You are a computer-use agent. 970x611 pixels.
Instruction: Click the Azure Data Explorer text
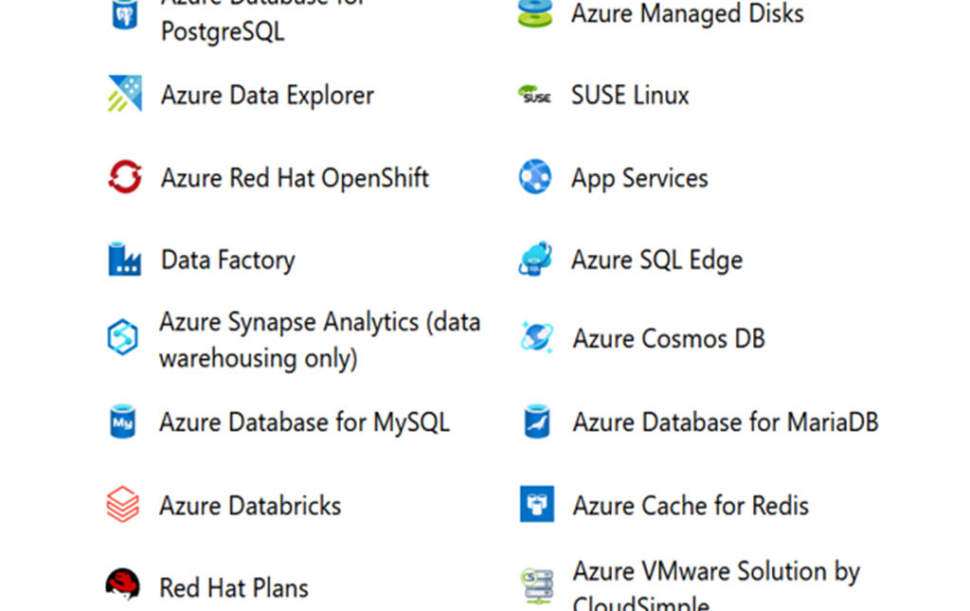267,95
